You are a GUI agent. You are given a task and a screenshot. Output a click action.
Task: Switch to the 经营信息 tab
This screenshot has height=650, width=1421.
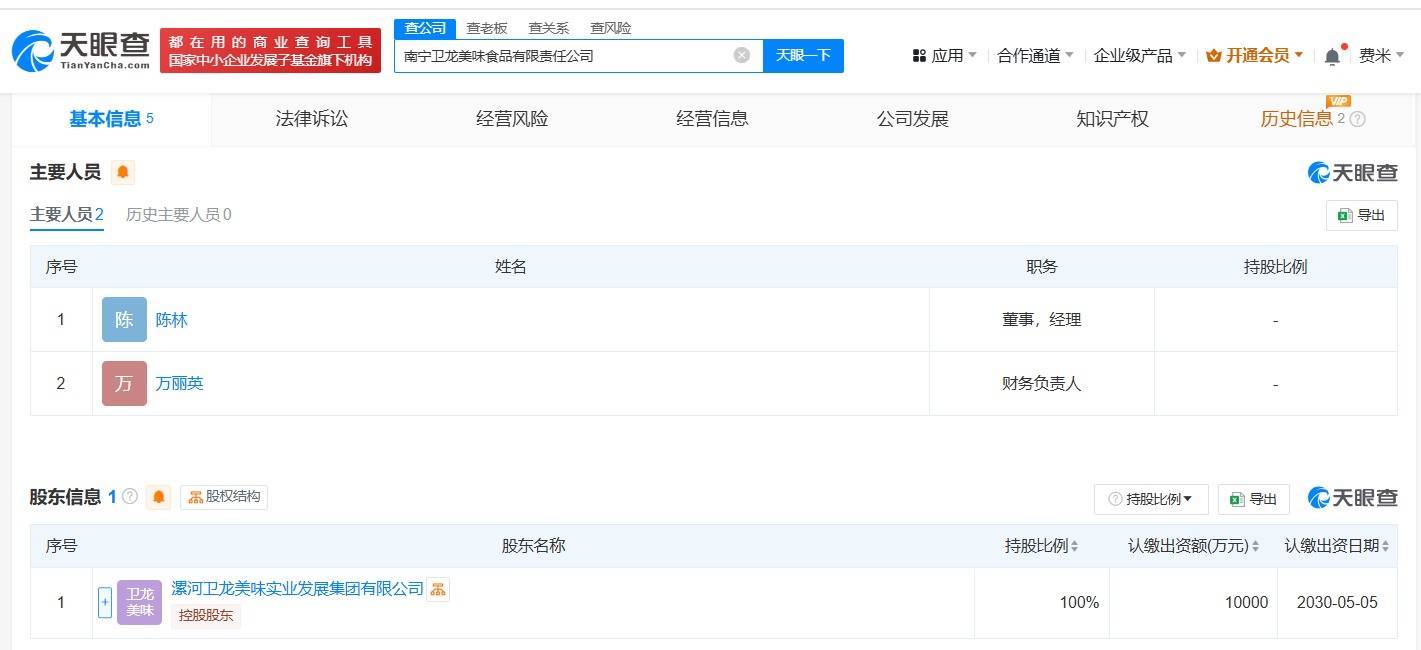pyautogui.click(x=712, y=119)
